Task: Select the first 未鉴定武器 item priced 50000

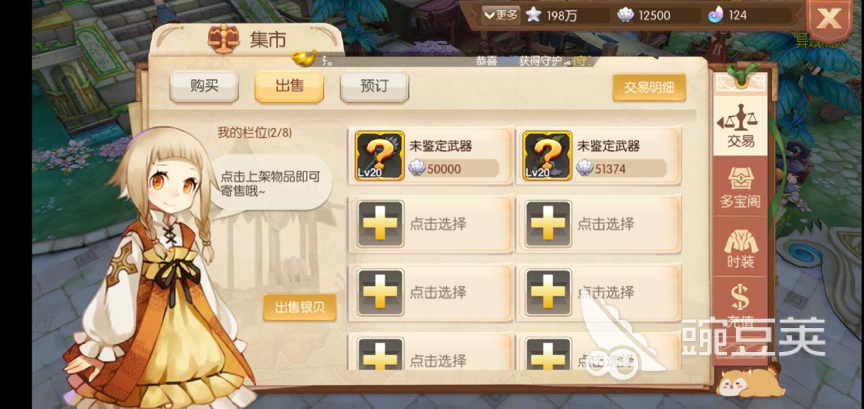Action: point(433,157)
